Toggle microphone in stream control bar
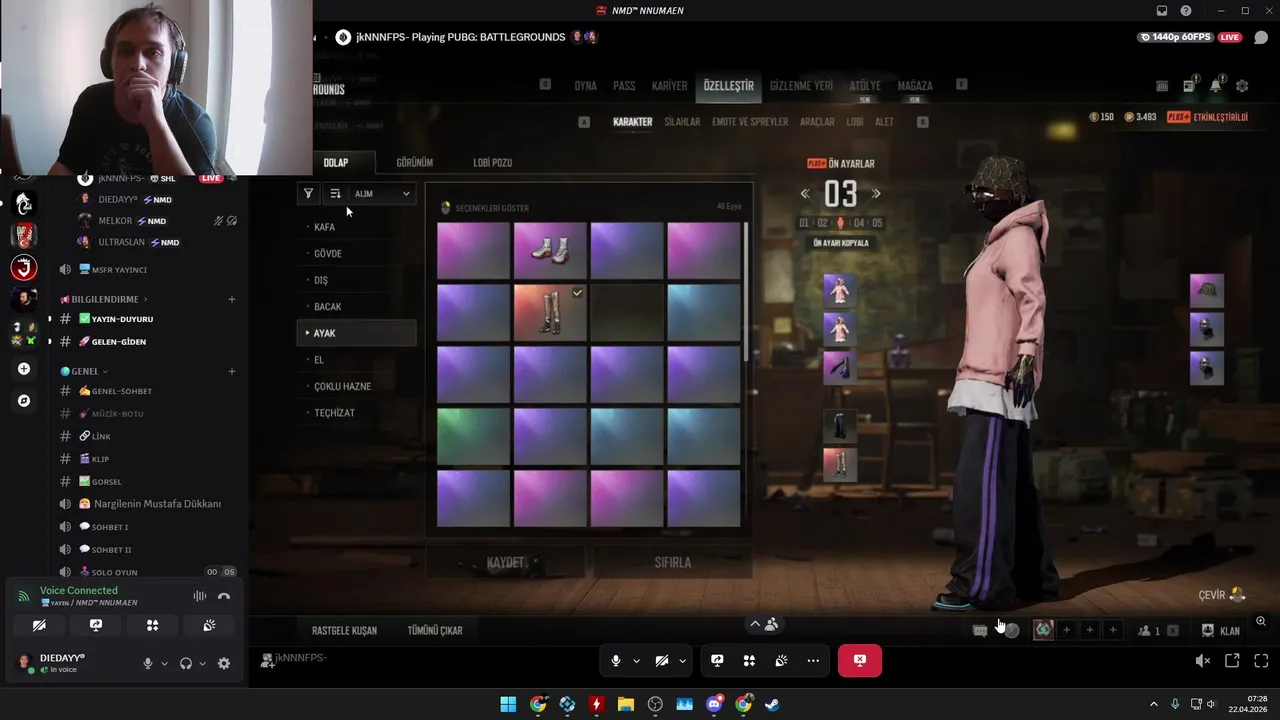Image resolution: width=1280 pixels, height=720 pixels. click(616, 661)
